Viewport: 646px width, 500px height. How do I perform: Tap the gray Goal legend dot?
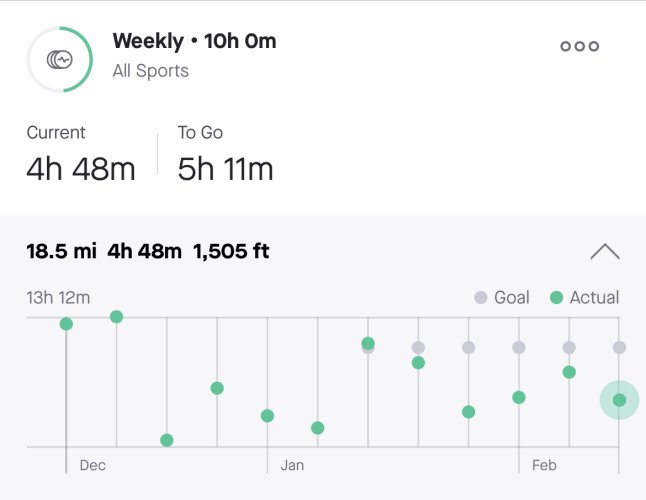click(481, 297)
